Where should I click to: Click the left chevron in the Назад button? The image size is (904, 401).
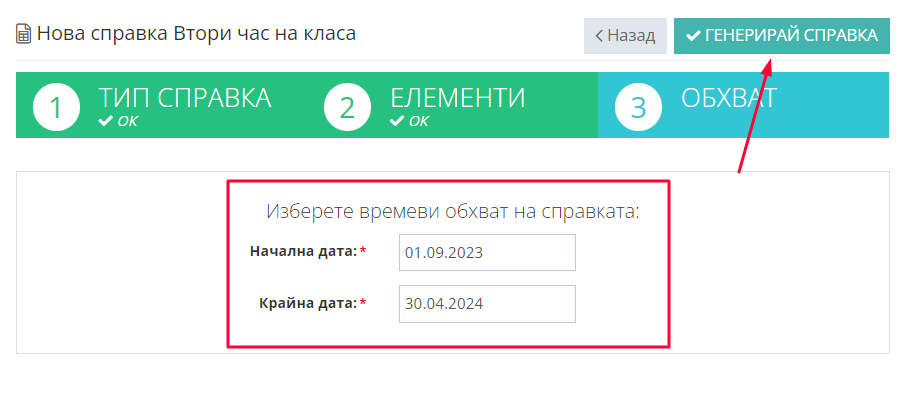pyautogui.click(x=599, y=36)
